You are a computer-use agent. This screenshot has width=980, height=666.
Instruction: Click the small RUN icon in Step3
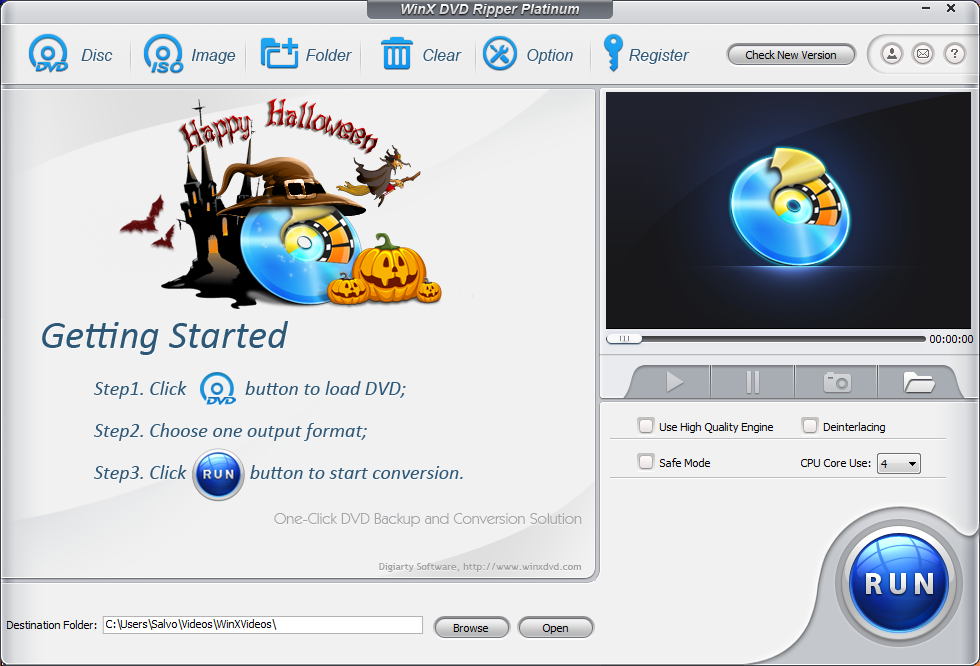pos(218,474)
